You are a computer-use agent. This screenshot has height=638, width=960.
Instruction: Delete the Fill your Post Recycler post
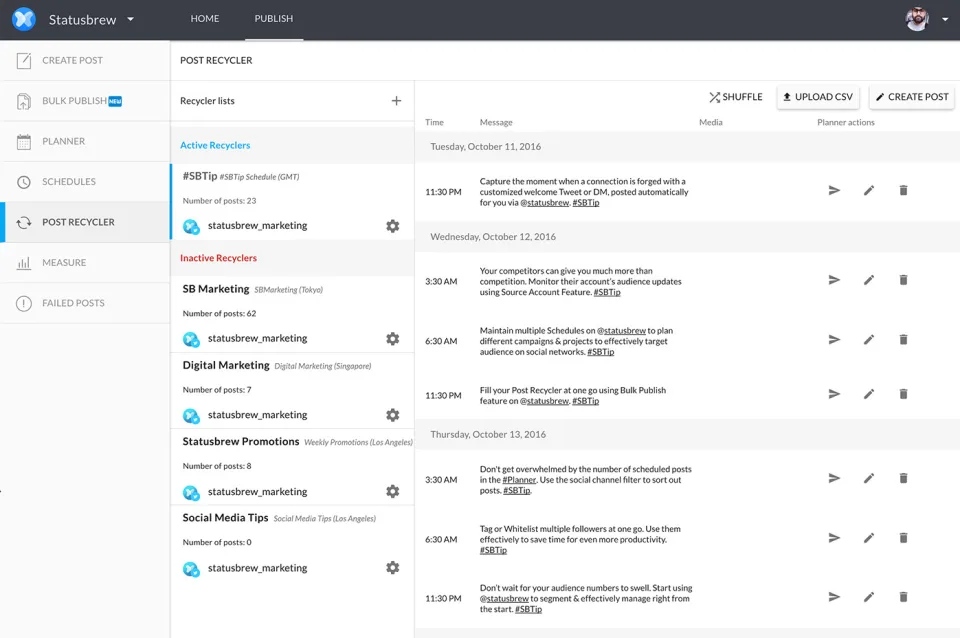(x=903, y=394)
